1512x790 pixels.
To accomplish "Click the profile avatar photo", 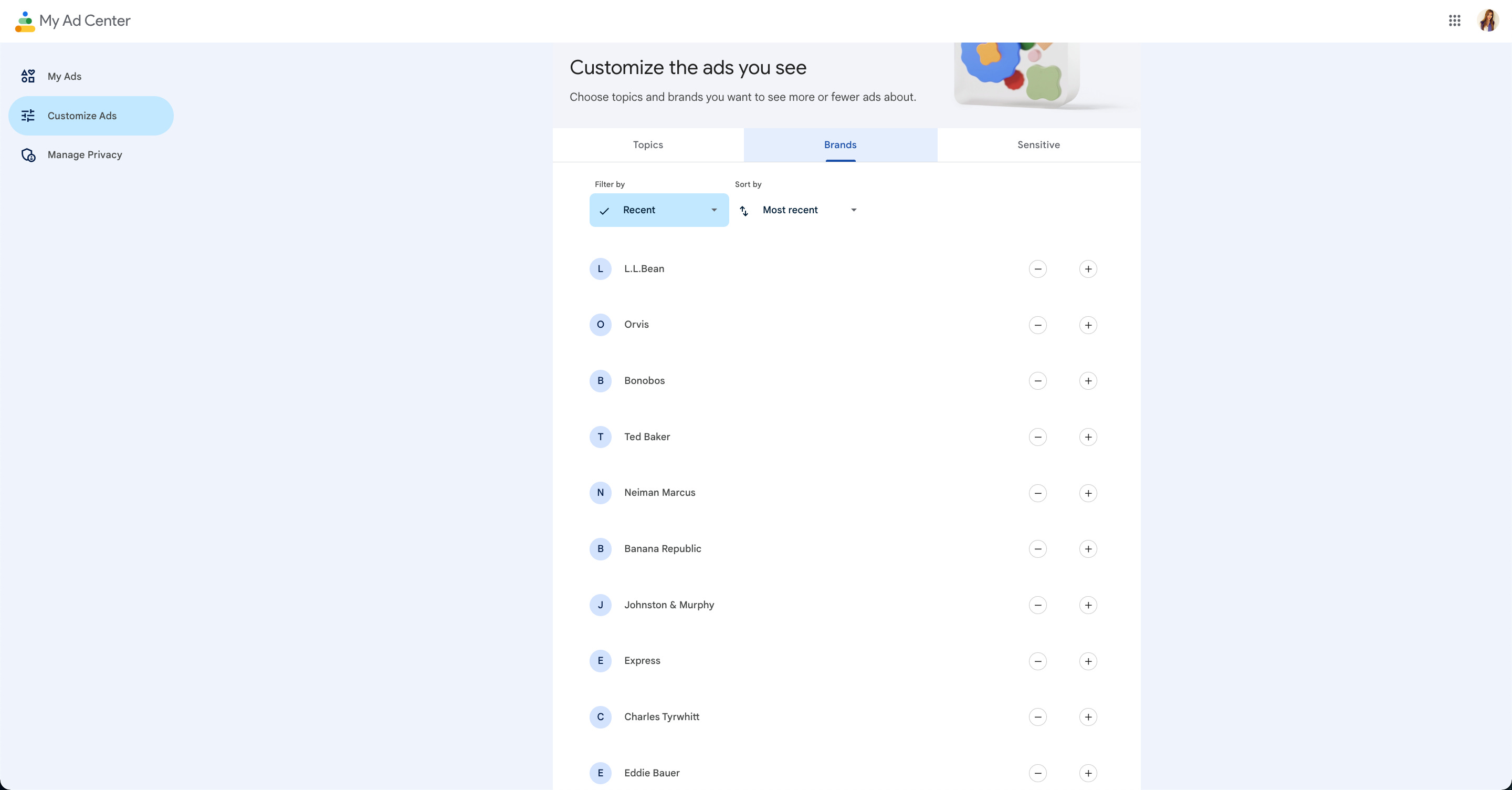I will click(1488, 20).
